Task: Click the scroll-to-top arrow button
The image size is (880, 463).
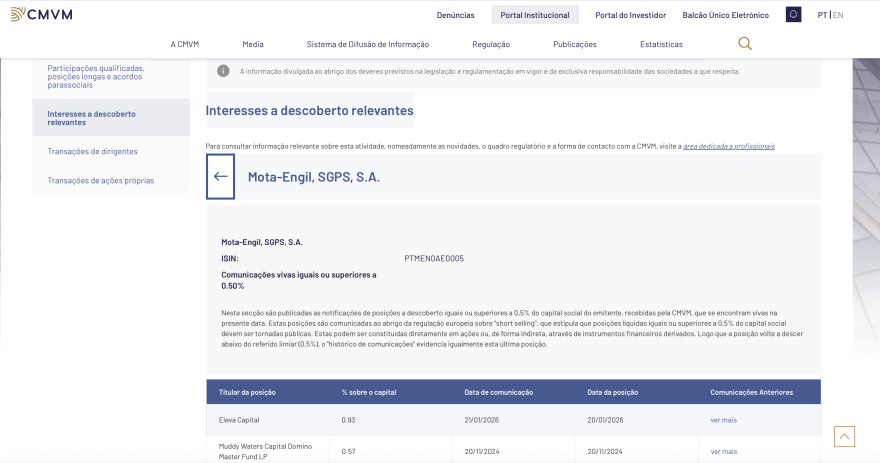Action: 844,437
